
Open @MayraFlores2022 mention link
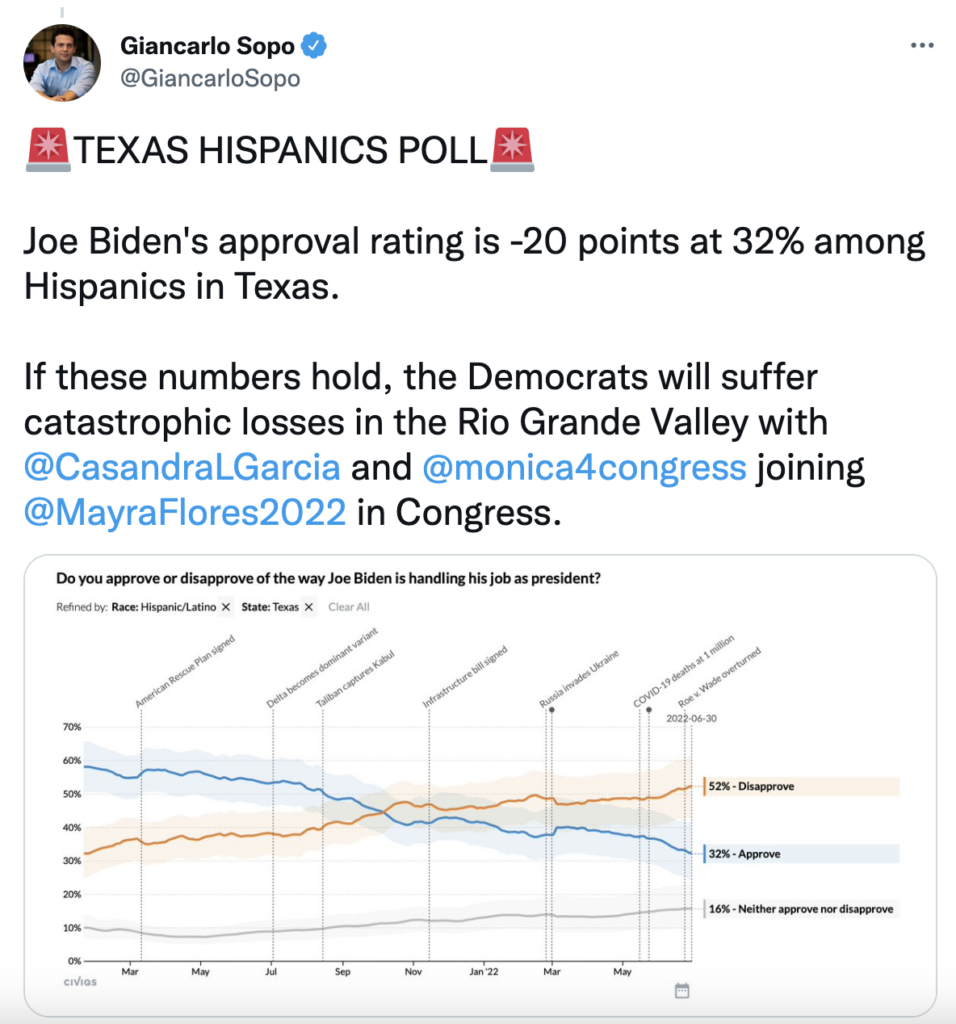coord(184,512)
